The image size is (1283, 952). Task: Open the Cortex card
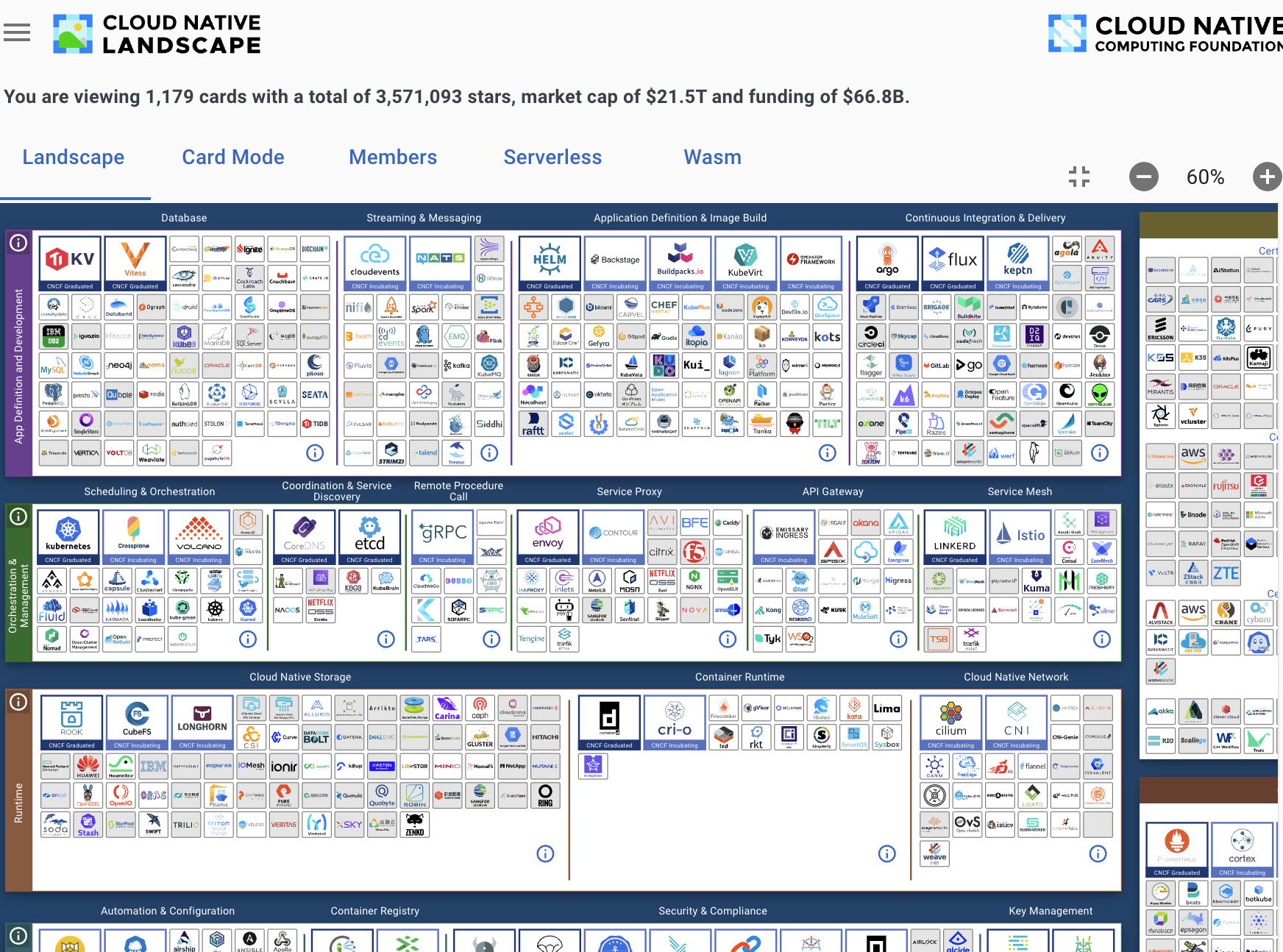1243,850
